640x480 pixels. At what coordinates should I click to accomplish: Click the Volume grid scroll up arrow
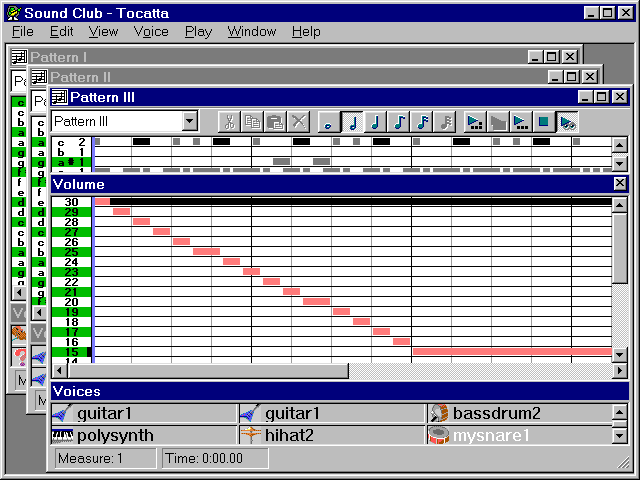[x=620, y=204]
